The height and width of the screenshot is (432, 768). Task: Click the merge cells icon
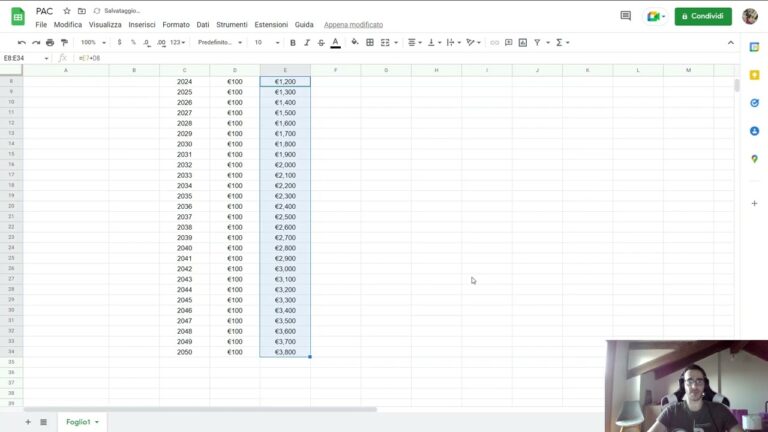[x=385, y=43]
